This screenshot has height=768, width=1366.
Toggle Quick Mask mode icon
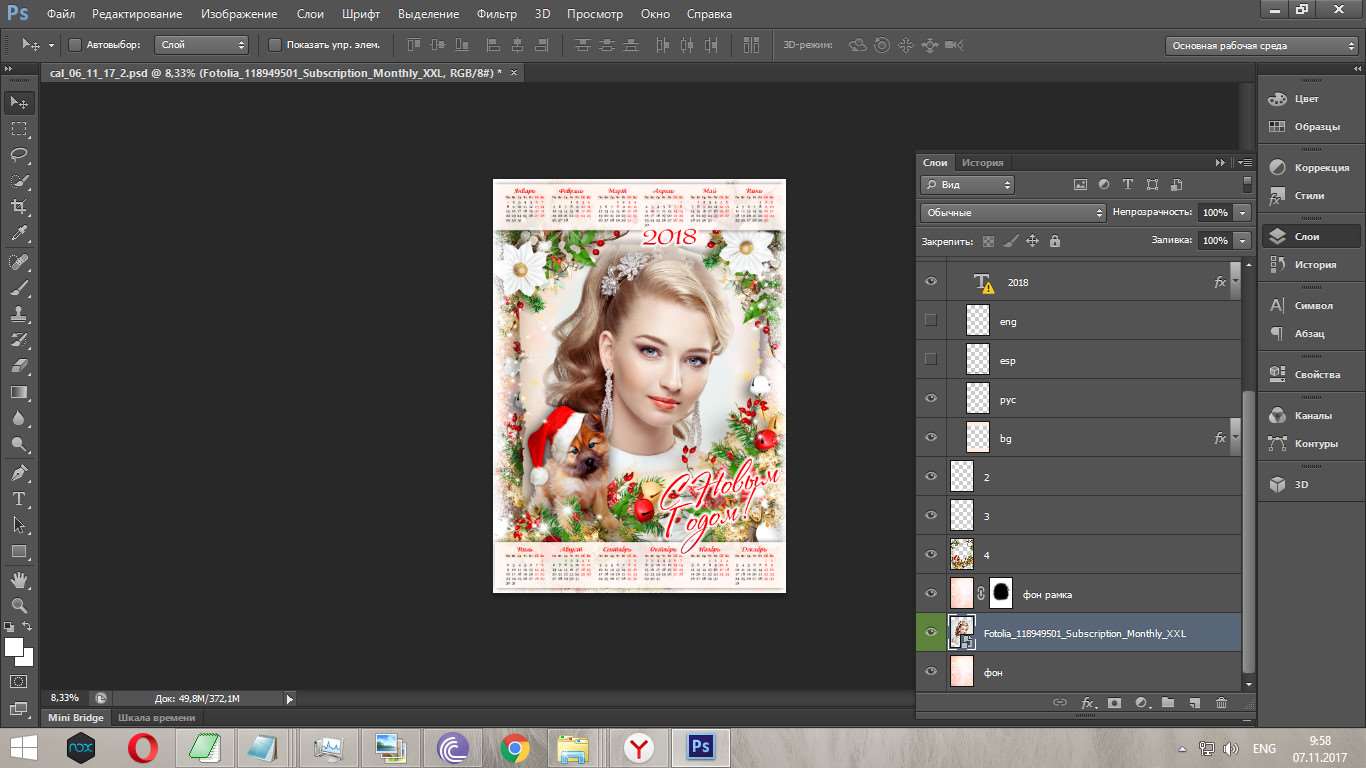(x=19, y=681)
